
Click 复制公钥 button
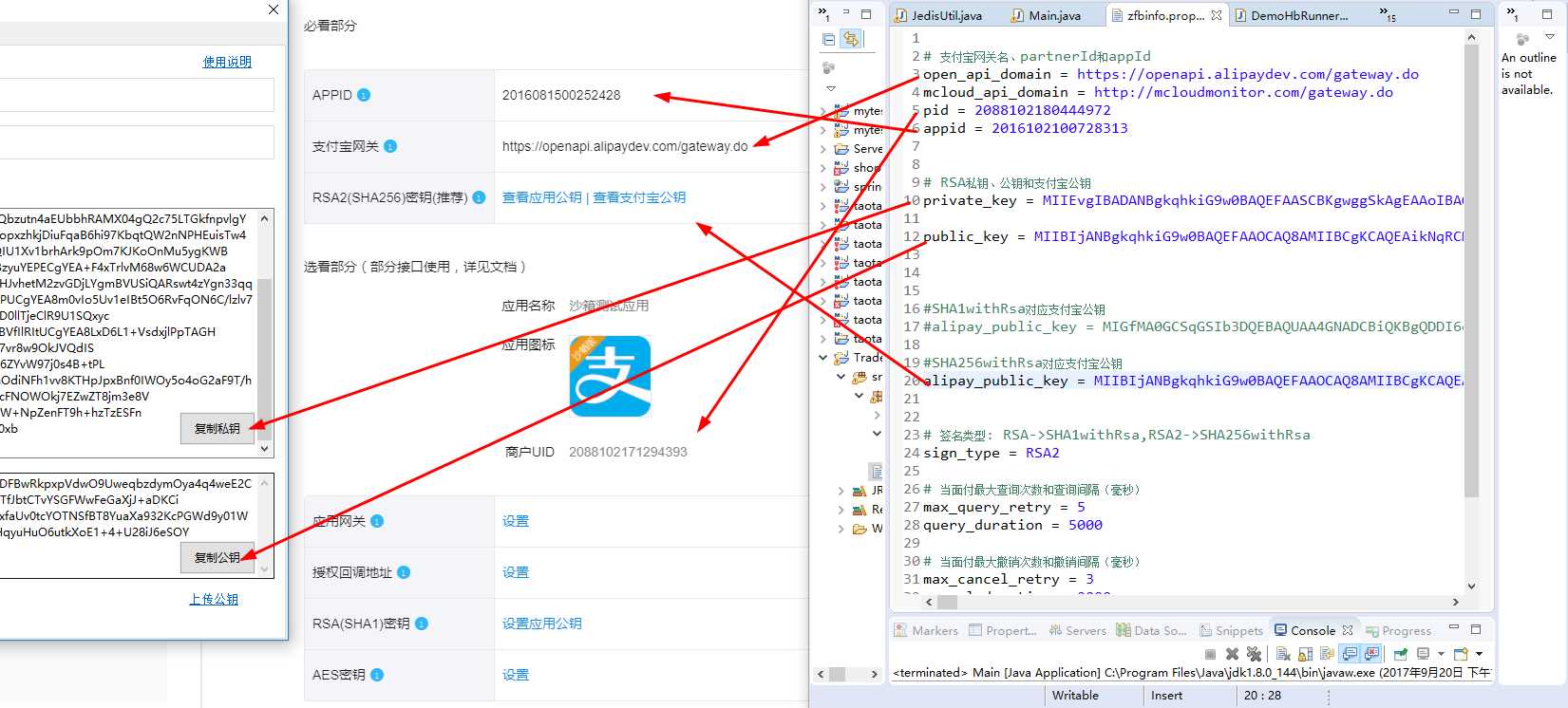coord(217,557)
